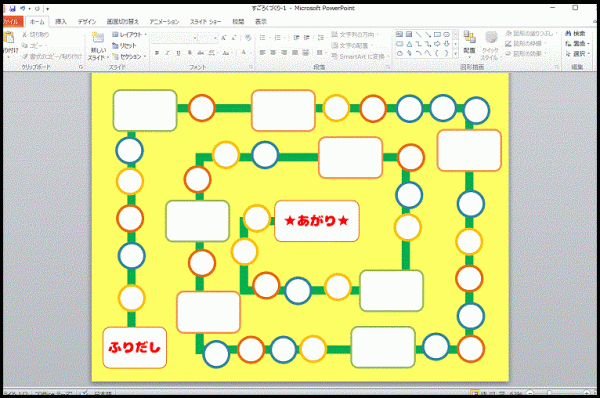Click the Find (検索) binoculars icon
This screenshot has width=600, height=398.
[568, 34]
